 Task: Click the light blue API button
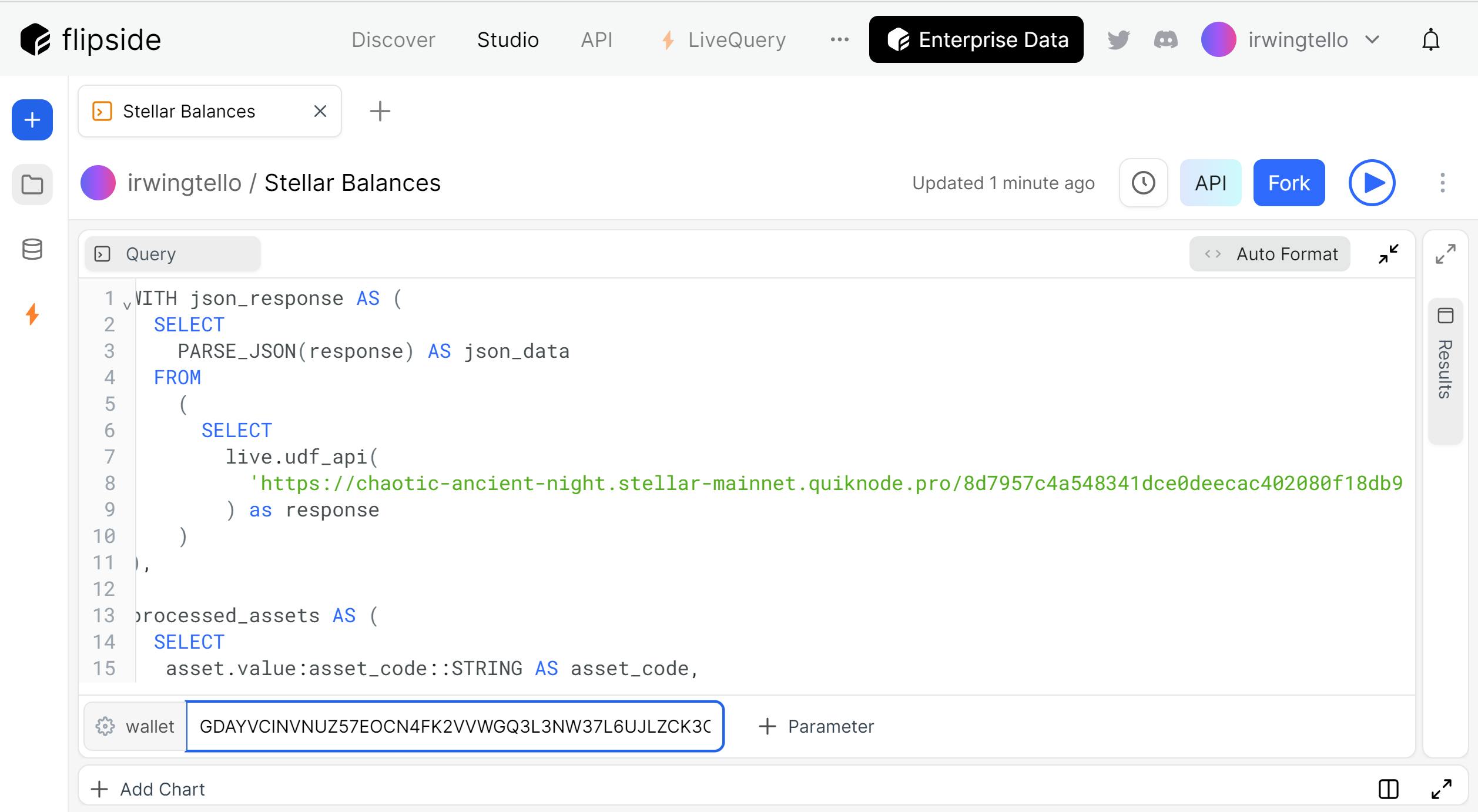pyautogui.click(x=1211, y=183)
